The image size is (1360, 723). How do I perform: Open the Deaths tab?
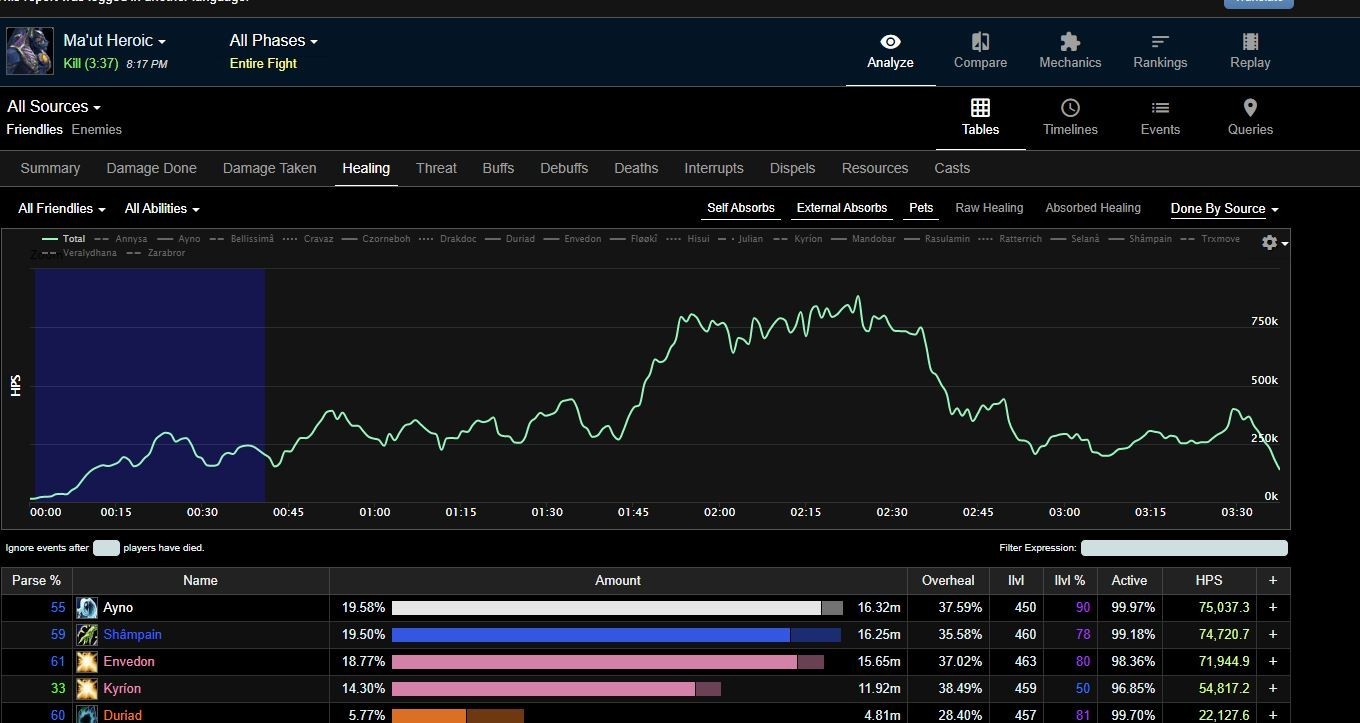tap(636, 168)
